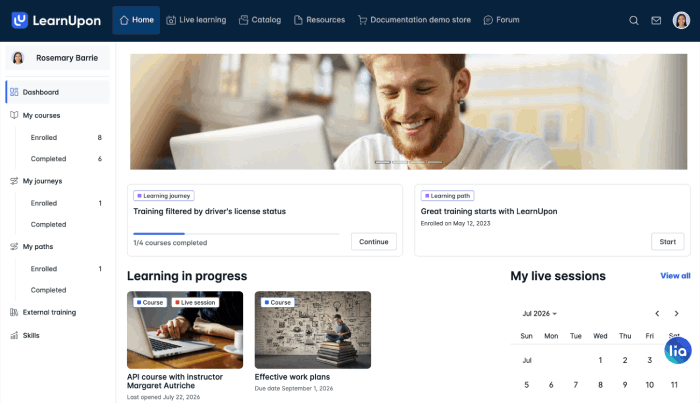This screenshot has height=403, width=700.
Task: Click the My courses book icon
Action: pyautogui.click(x=14, y=115)
